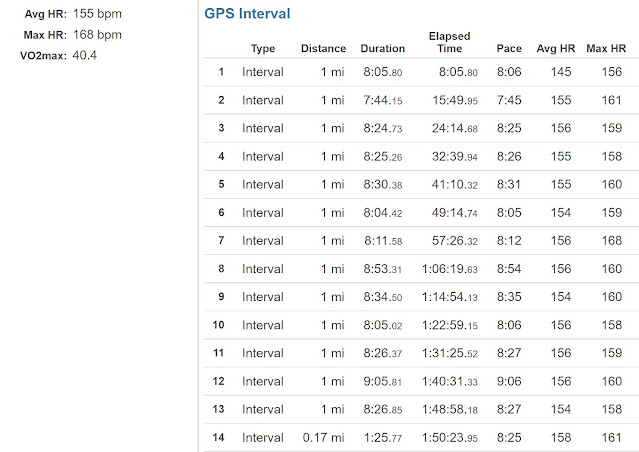Click the 7:44.15 duration in row 2
Image resolution: width=639 pixels, height=452 pixels.
point(382,100)
